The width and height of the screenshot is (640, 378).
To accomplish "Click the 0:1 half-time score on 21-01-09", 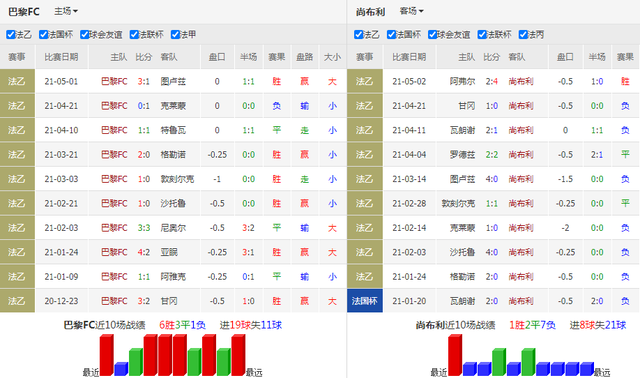I will click(x=249, y=277).
